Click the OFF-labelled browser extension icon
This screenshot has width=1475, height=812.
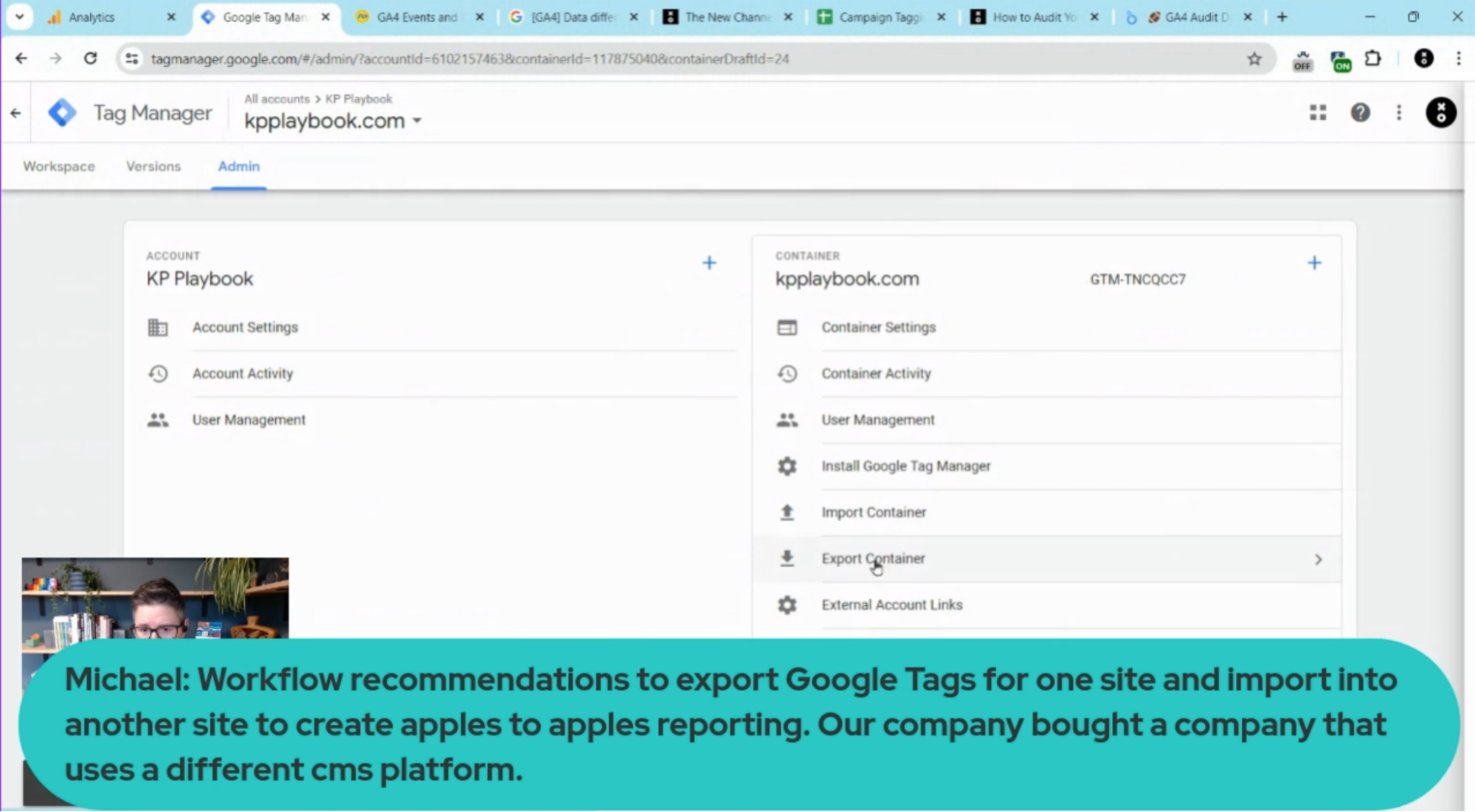coord(1302,60)
